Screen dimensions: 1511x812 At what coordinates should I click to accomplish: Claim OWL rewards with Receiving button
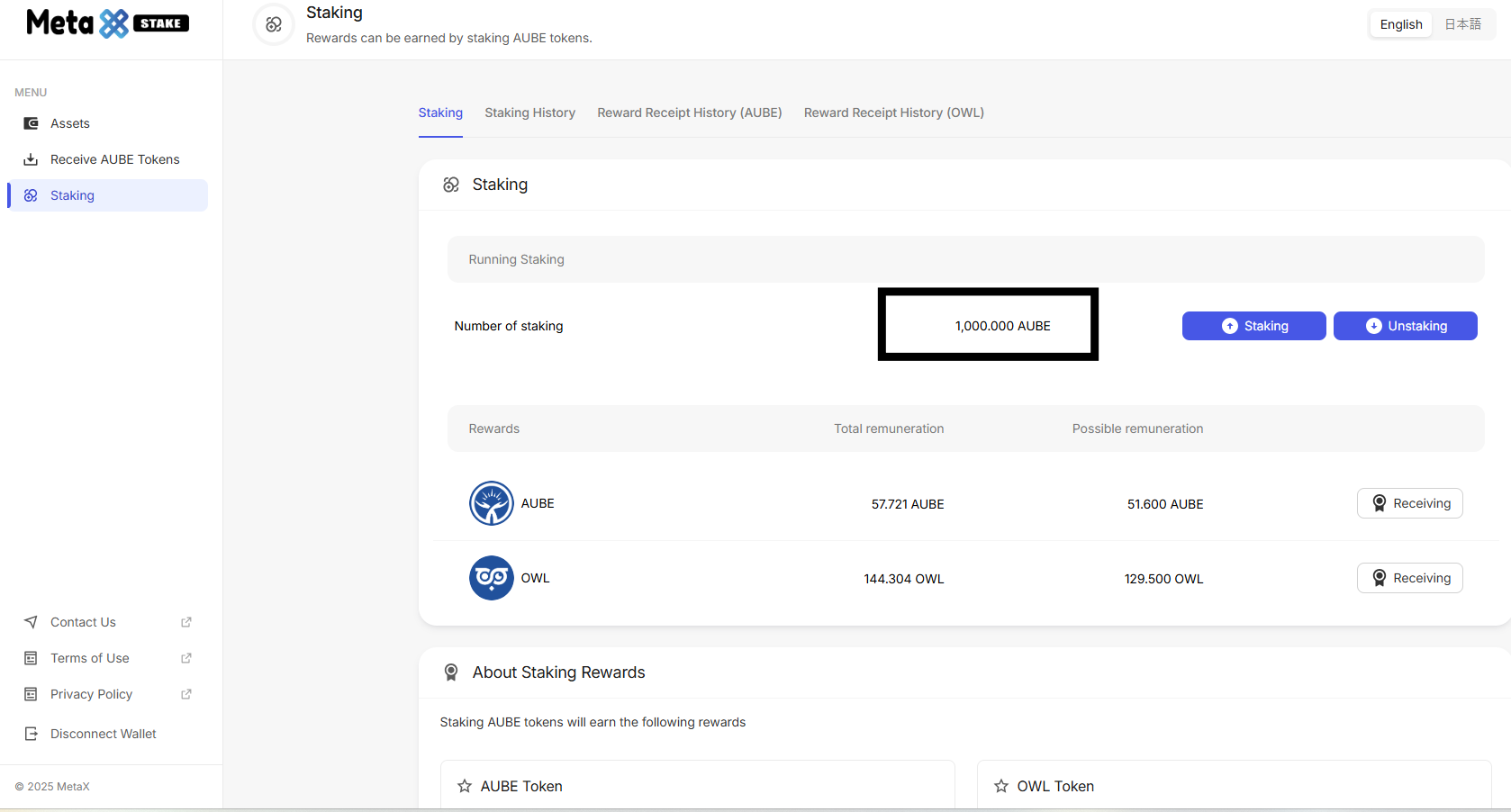1409,578
